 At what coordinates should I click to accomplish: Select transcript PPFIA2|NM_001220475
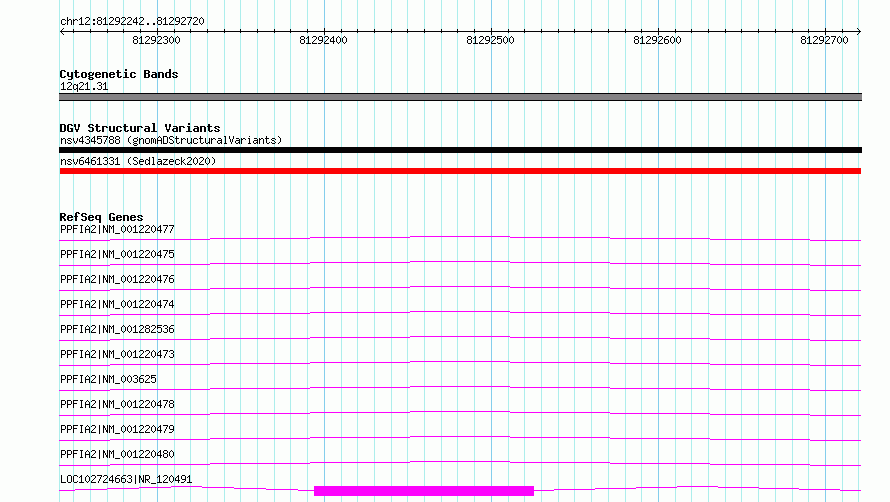click(x=117, y=254)
